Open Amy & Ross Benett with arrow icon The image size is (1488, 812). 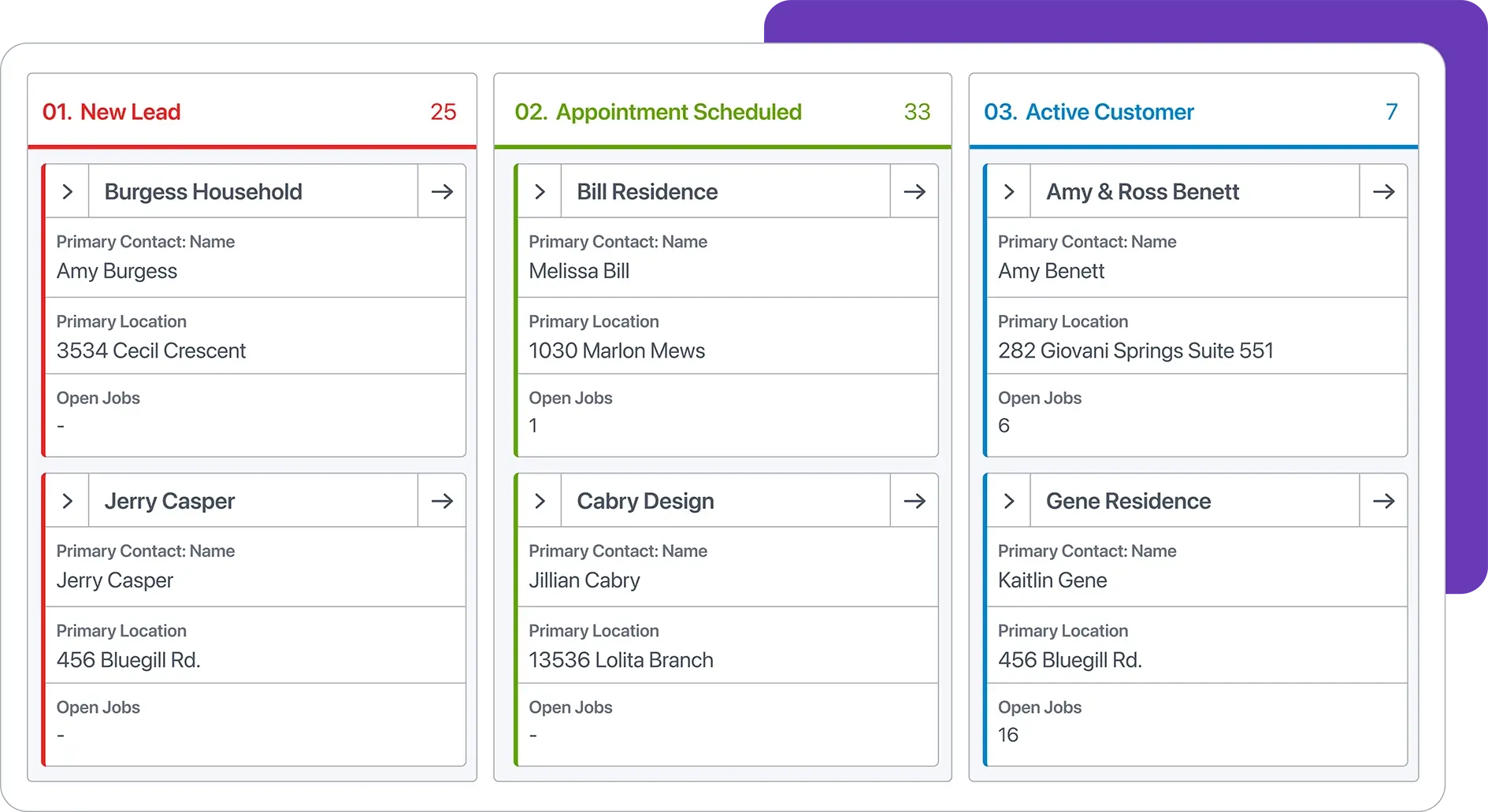pos(1383,191)
